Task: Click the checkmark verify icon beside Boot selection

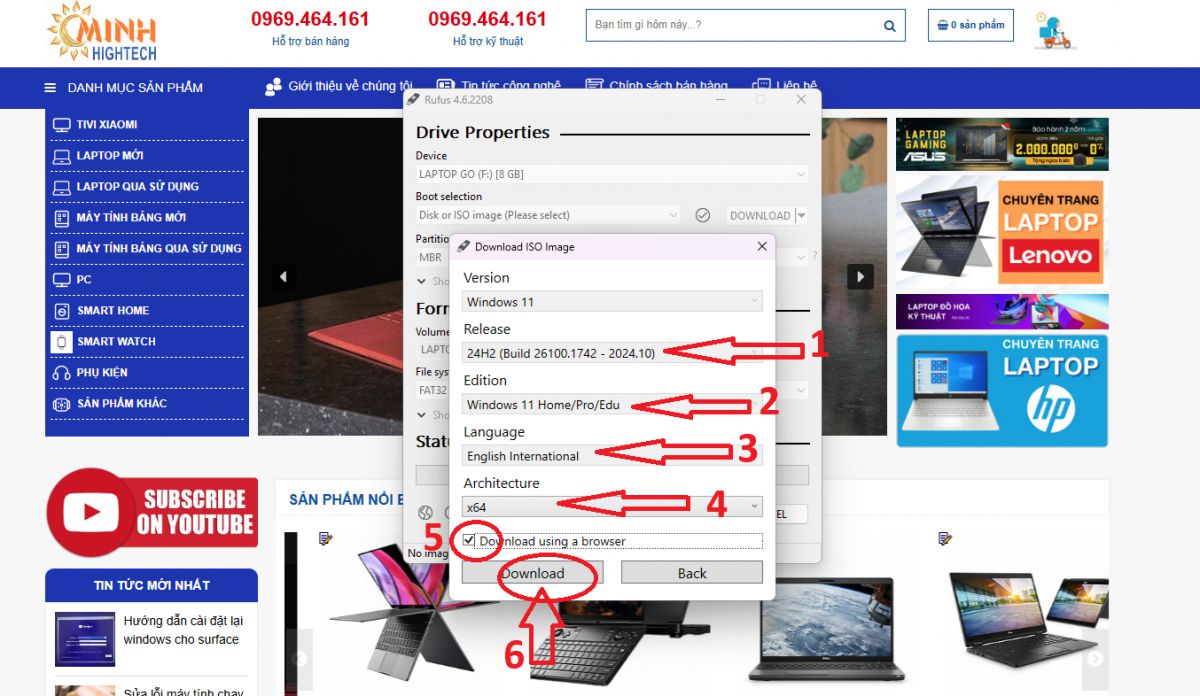Action: (703, 215)
